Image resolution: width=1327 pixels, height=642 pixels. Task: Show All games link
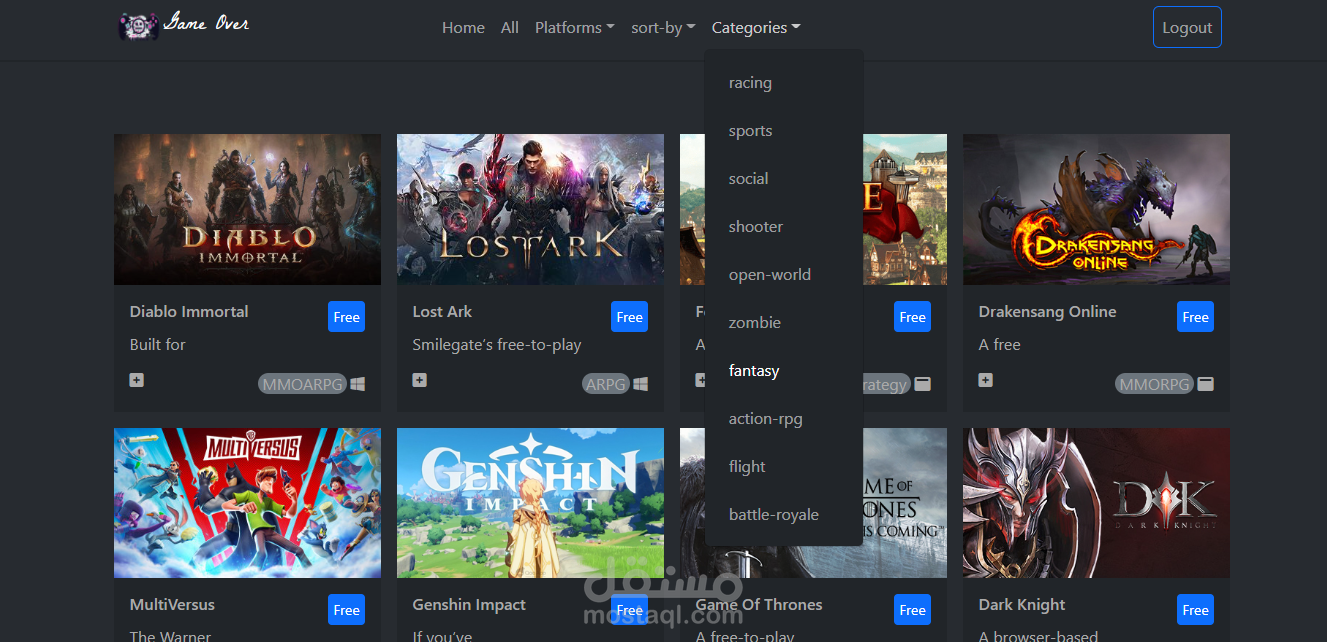(x=510, y=28)
